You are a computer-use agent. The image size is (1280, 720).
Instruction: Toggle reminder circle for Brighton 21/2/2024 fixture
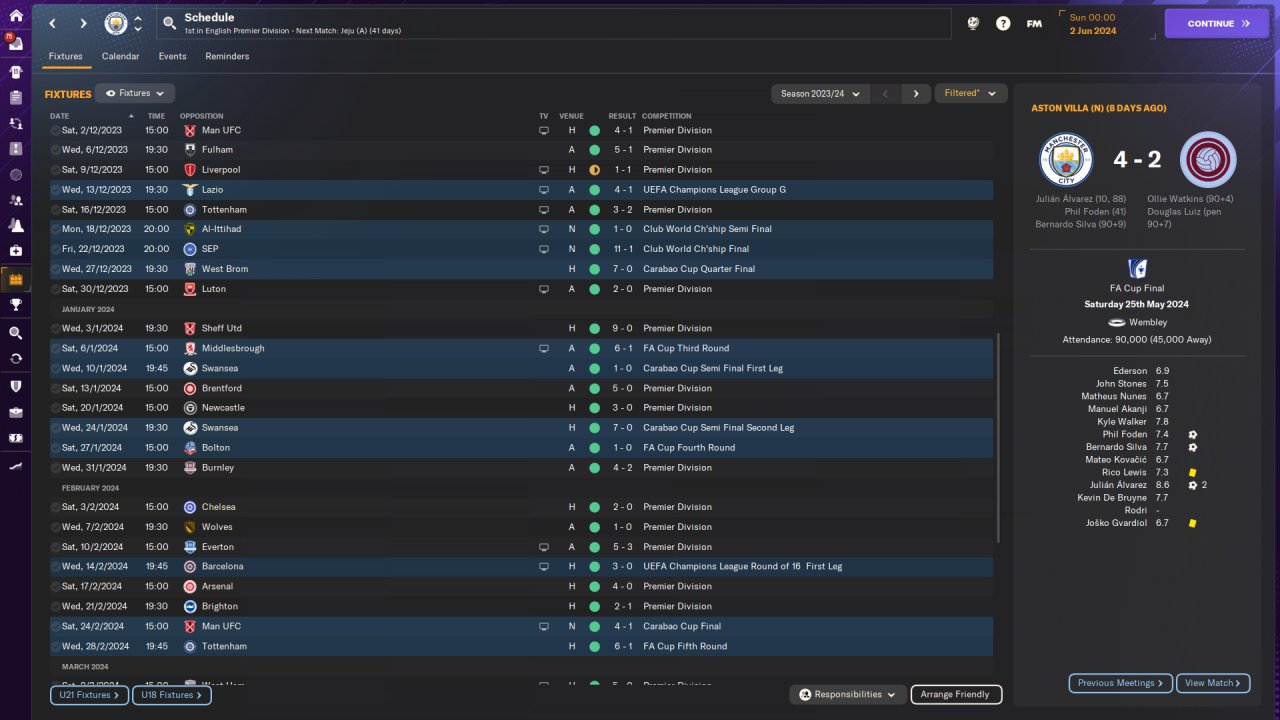55,606
